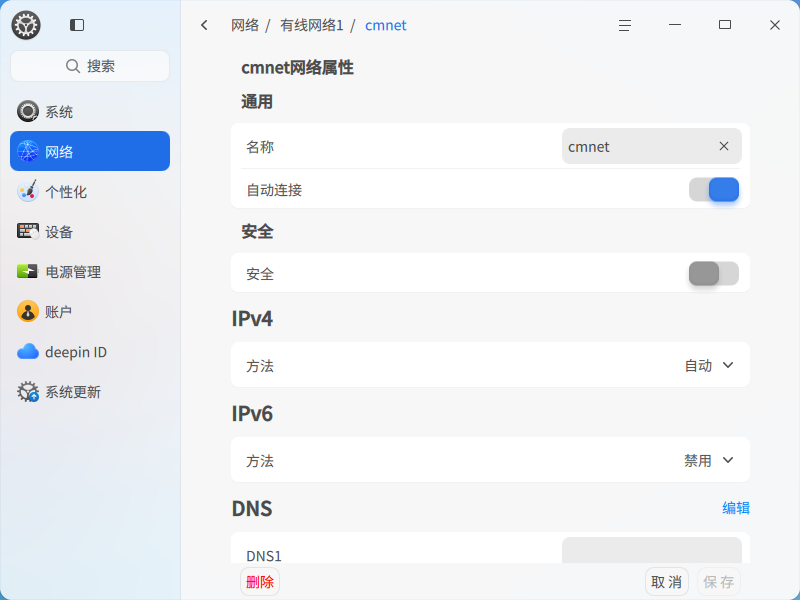The image size is (800, 600).
Task: Enable the 安全 switch
Action: (x=714, y=273)
